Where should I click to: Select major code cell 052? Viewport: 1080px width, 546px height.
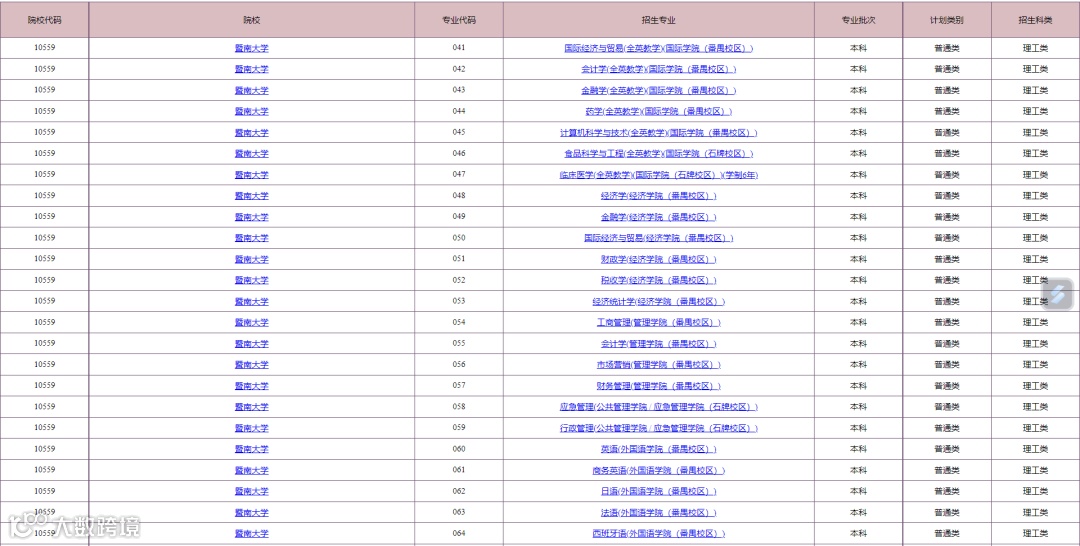tap(459, 280)
